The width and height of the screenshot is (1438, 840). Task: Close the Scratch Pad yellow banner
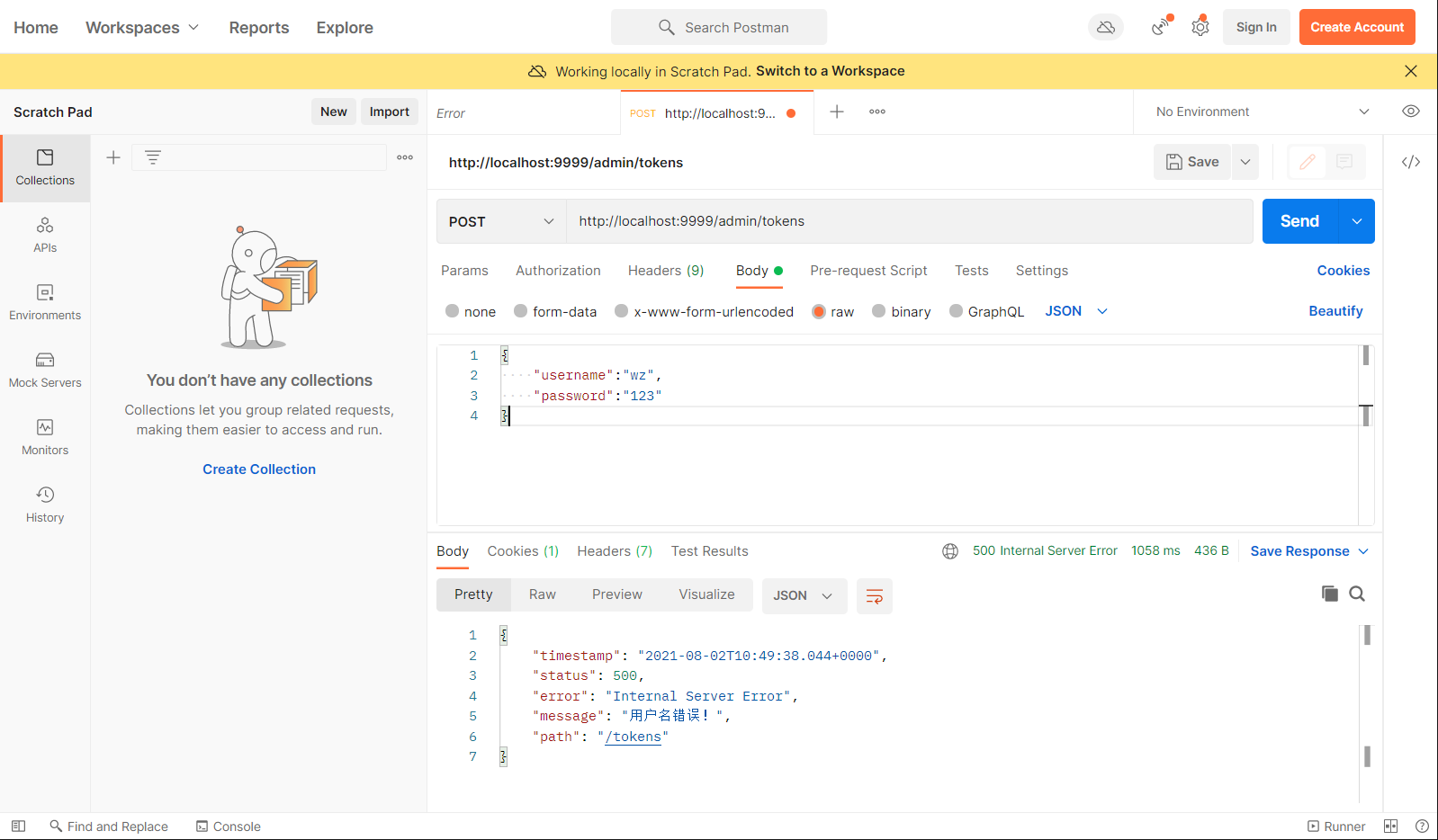pyautogui.click(x=1411, y=71)
